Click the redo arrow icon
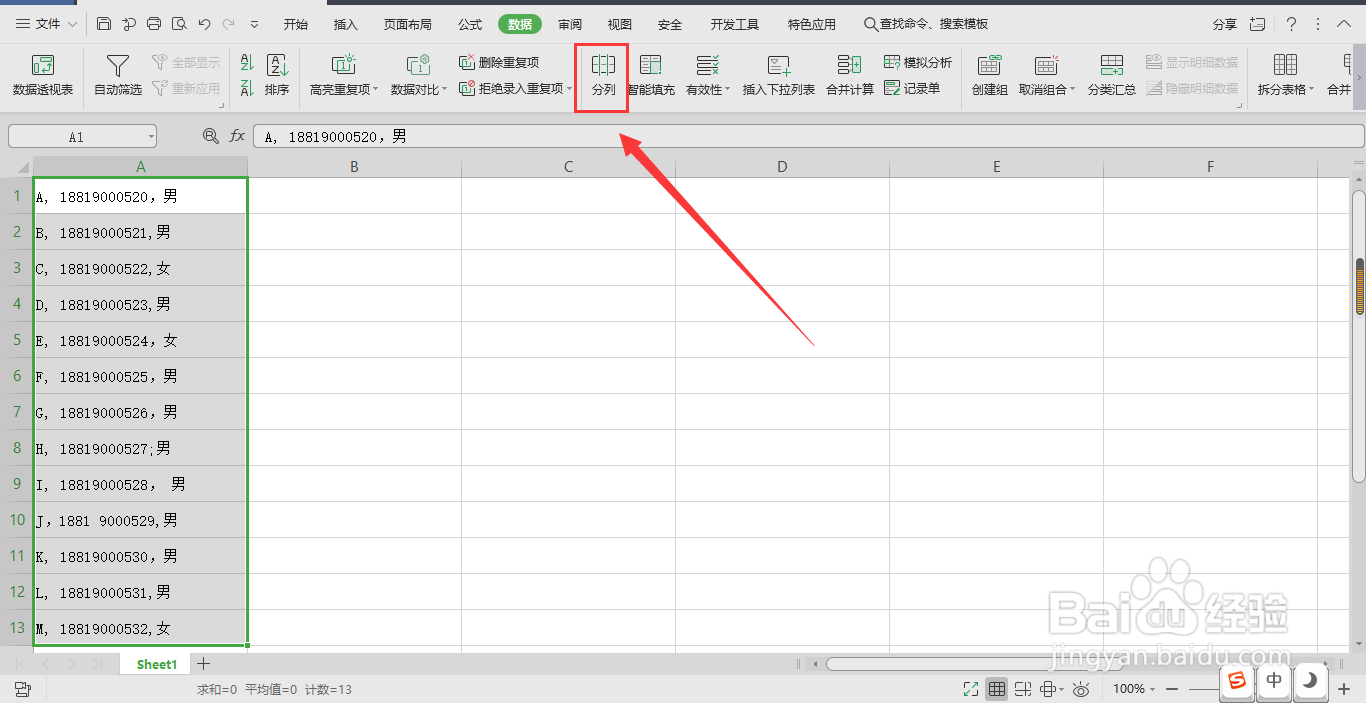Image resolution: width=1366 pixels, height=703 pixels. click(229, 23)
